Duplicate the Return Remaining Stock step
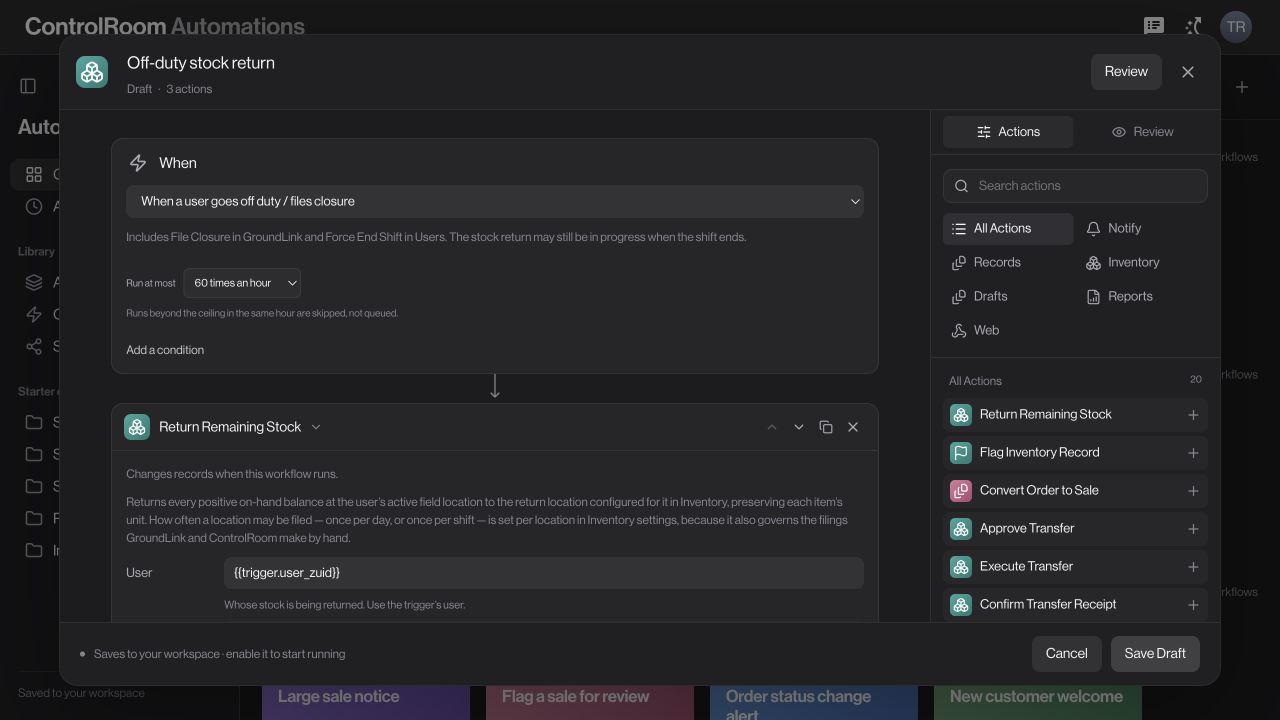Image resolution: width=1280 pixels, height=720 pixels. (826, 427)
